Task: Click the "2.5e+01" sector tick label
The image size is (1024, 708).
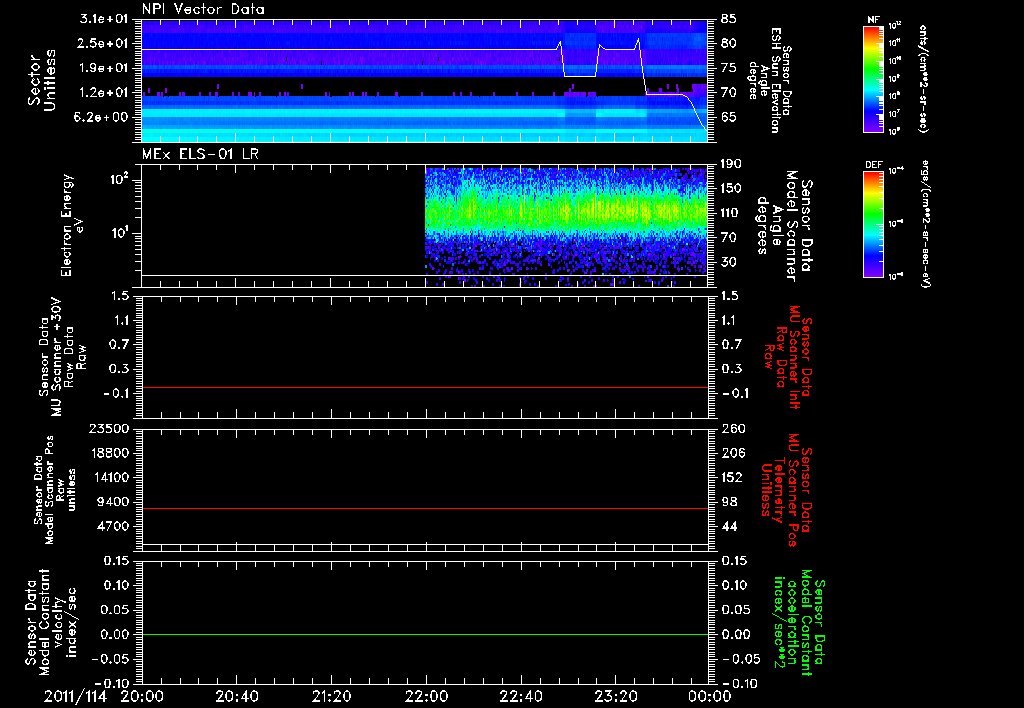Action: pos(104,43)
